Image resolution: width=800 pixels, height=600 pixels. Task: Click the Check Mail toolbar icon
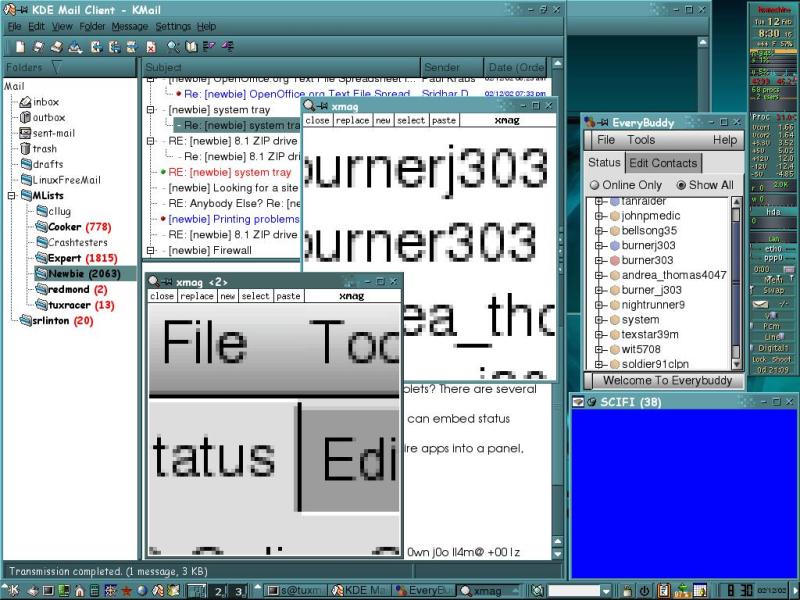(x=75, y=47)
